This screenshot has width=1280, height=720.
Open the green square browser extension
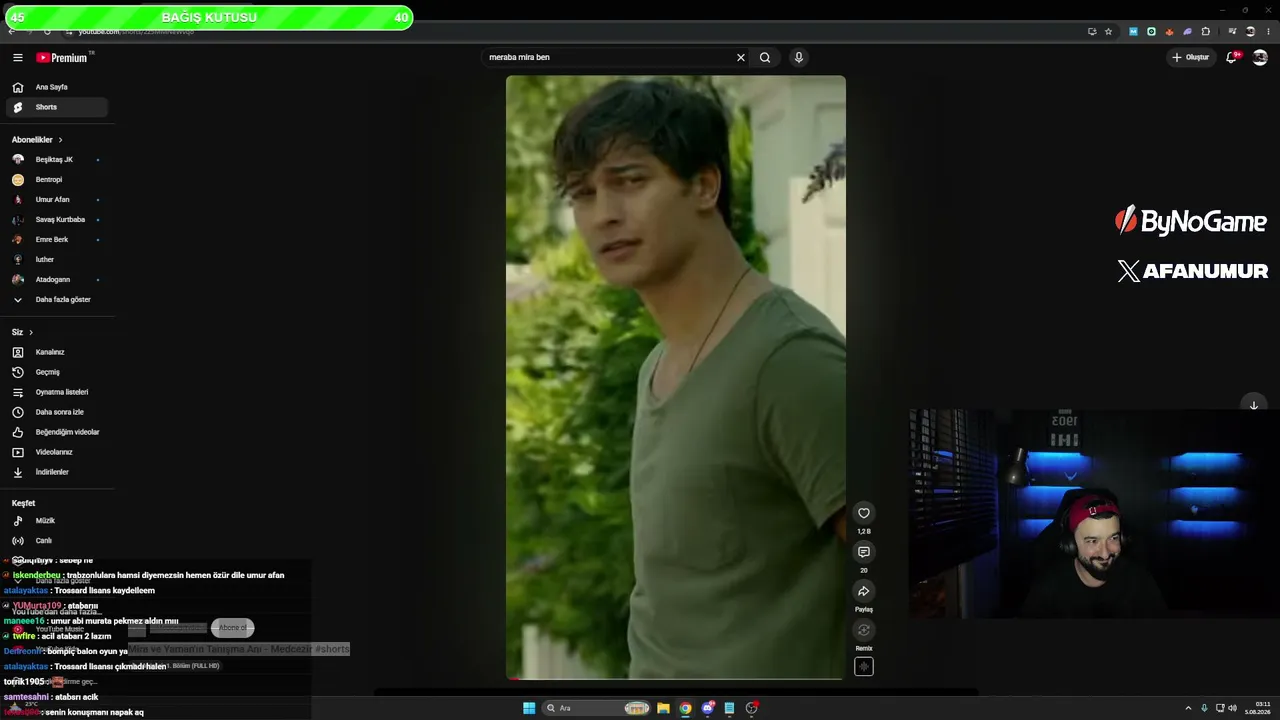click(x=1151, y=32)
